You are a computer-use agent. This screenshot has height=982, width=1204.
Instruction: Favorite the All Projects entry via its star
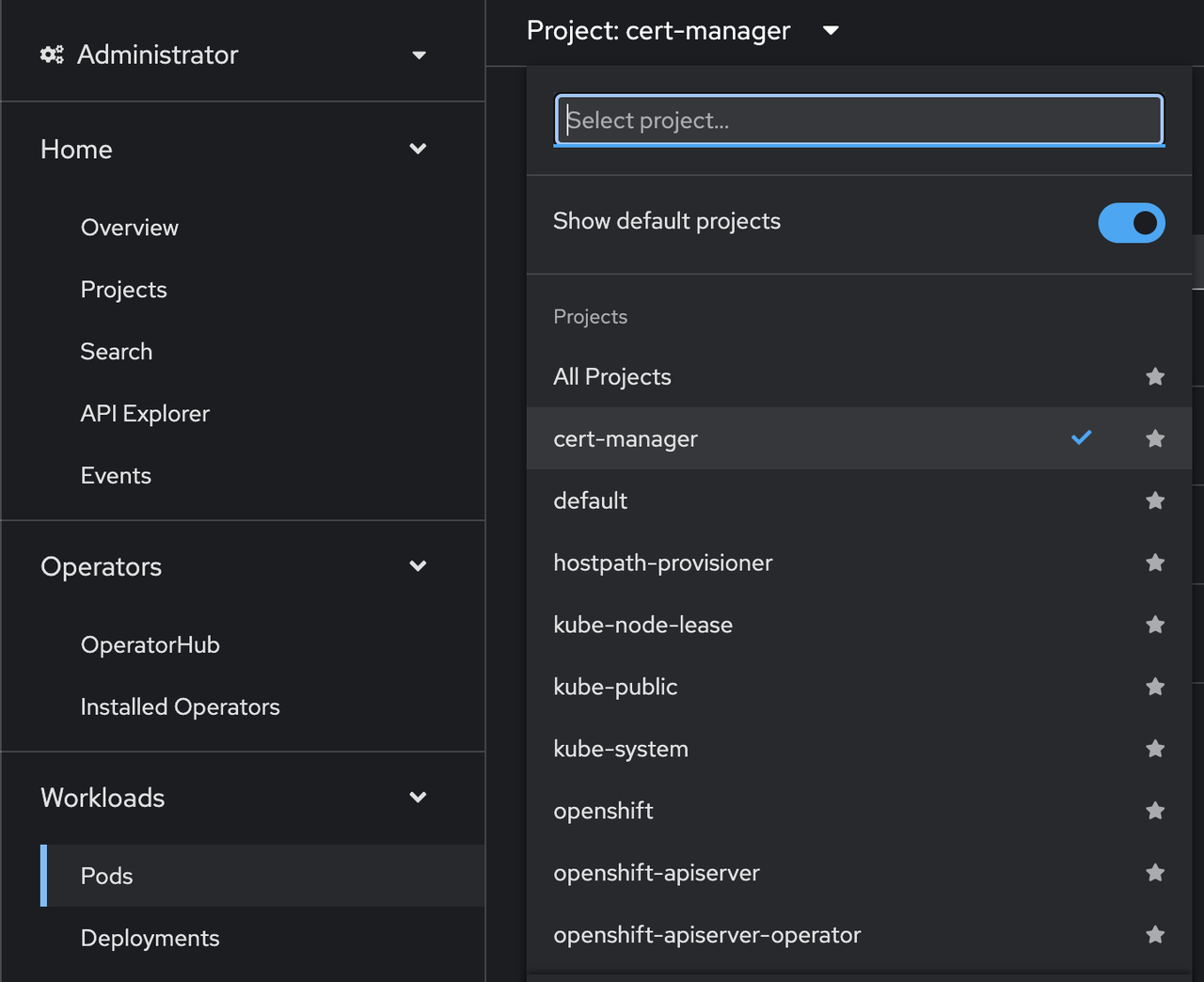click(x=1155, y=376)
